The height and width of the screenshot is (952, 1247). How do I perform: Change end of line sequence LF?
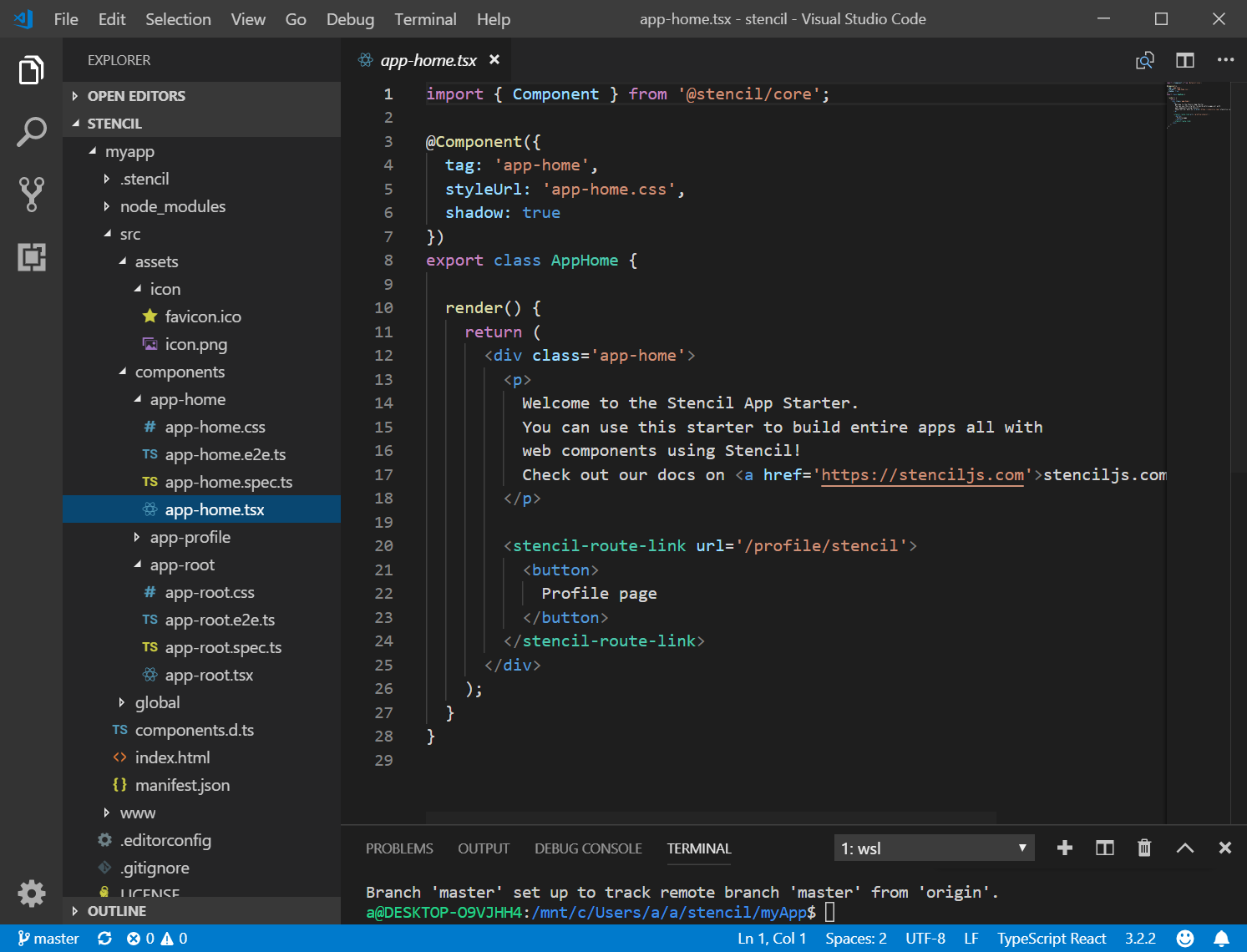pyautogui.click(x=971, y=939)
